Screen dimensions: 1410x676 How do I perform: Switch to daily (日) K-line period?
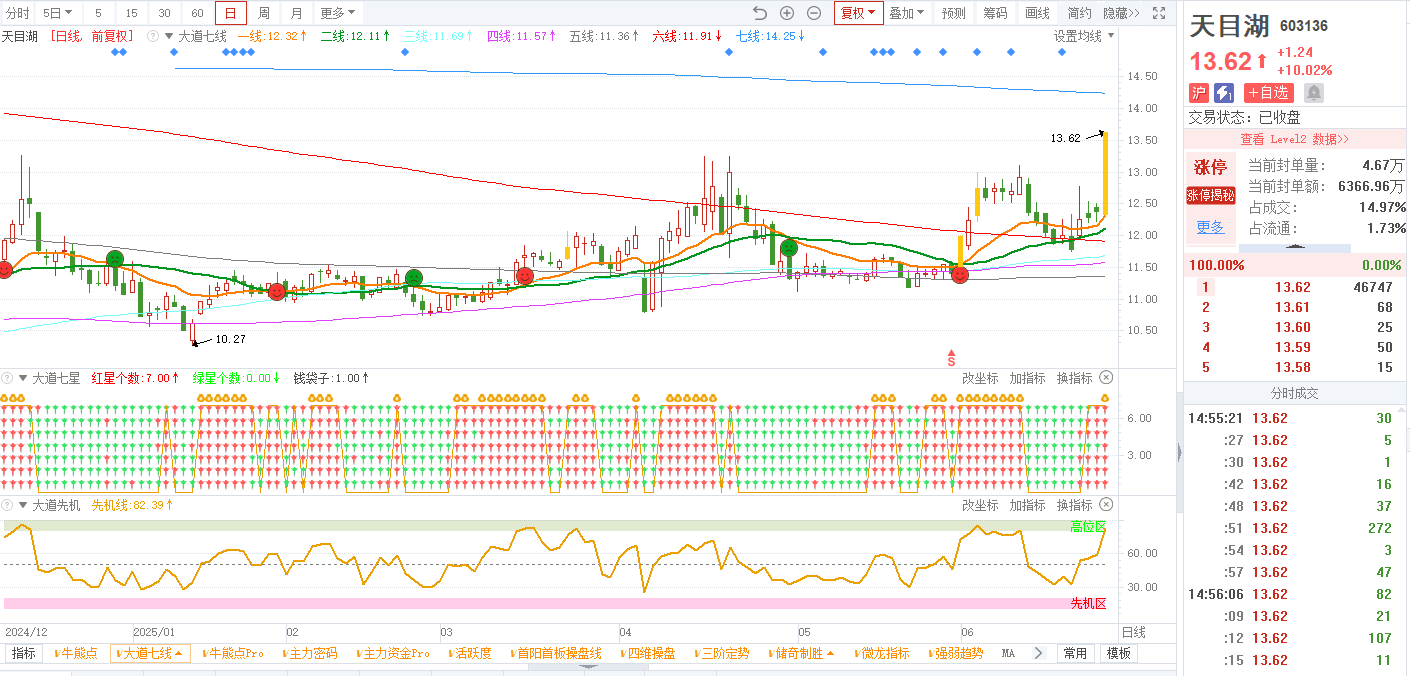230,13
